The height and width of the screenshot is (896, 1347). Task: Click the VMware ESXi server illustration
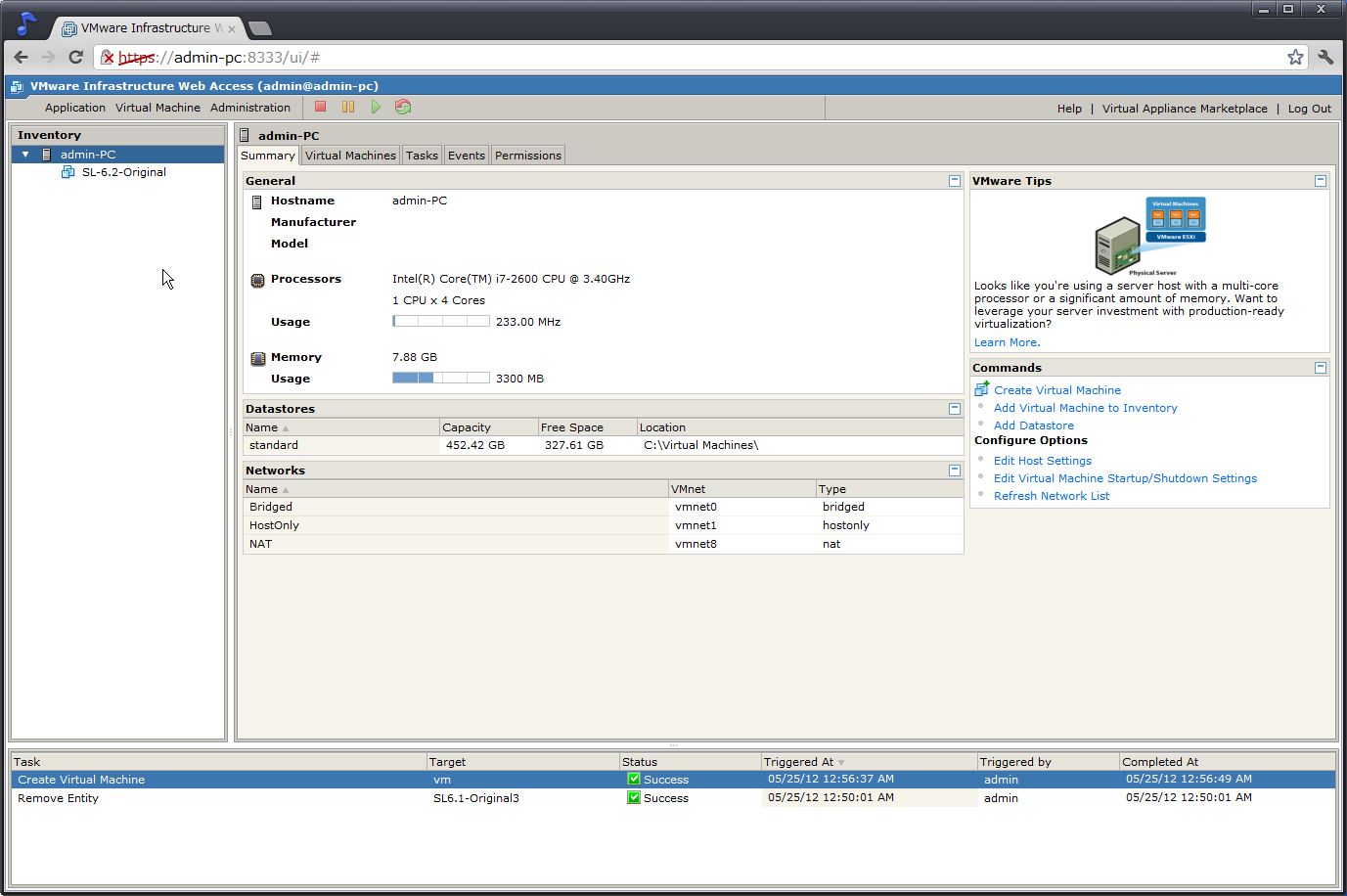coord(1150,237)
